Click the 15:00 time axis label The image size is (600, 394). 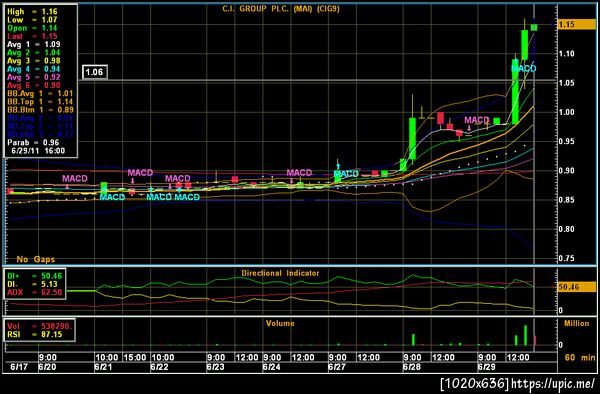click(135, 357)
